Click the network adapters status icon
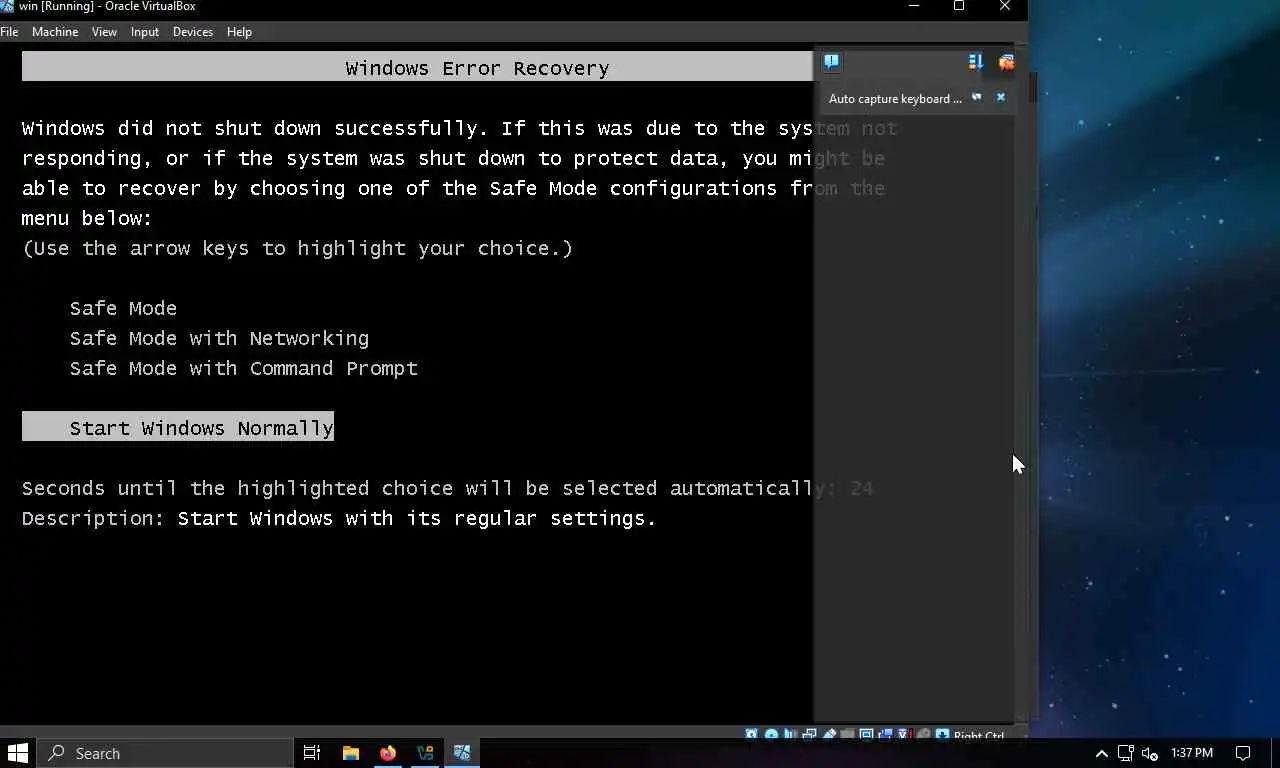 click(x=809, y=735)
